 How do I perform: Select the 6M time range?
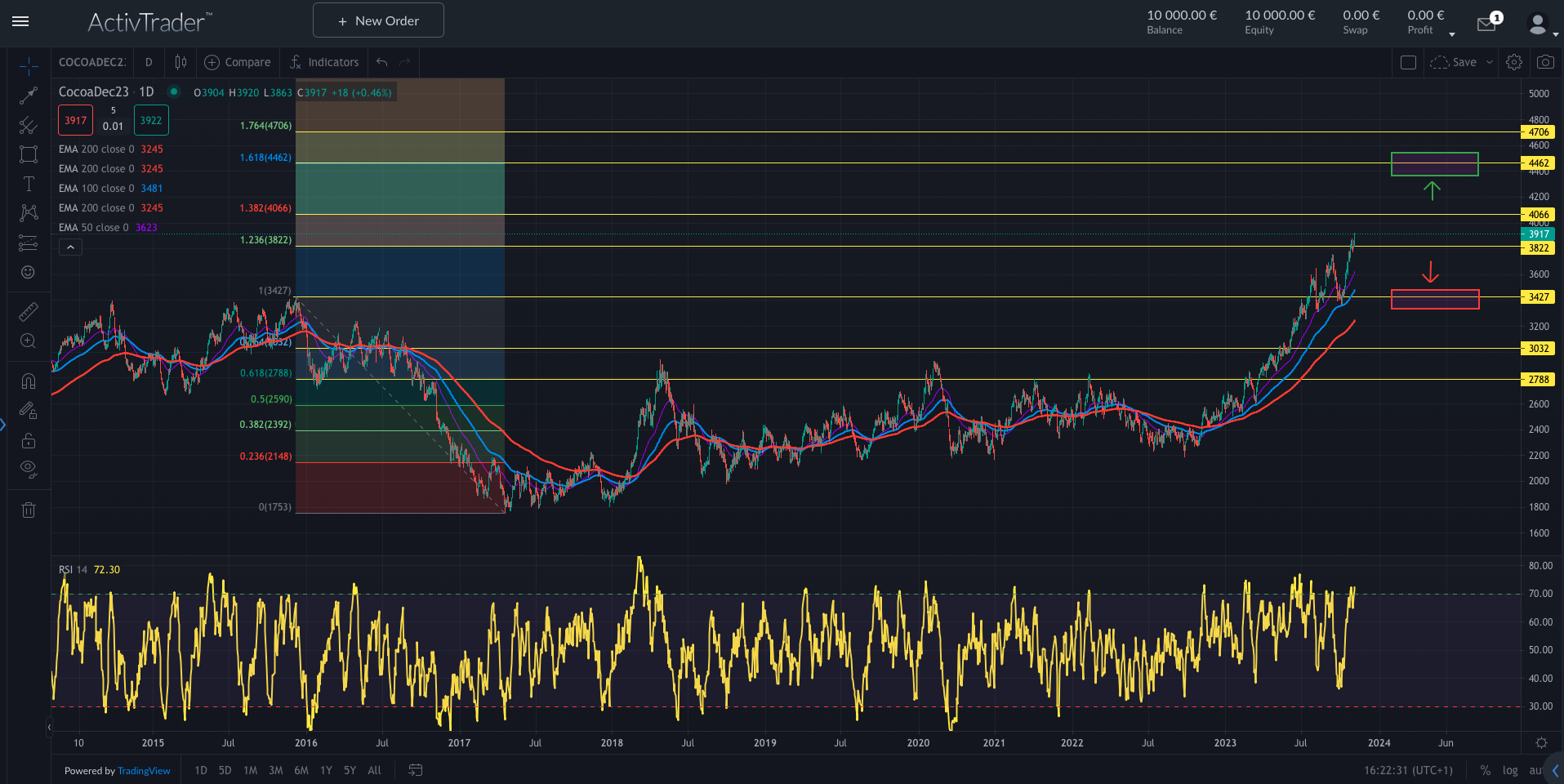coord(301,770)
